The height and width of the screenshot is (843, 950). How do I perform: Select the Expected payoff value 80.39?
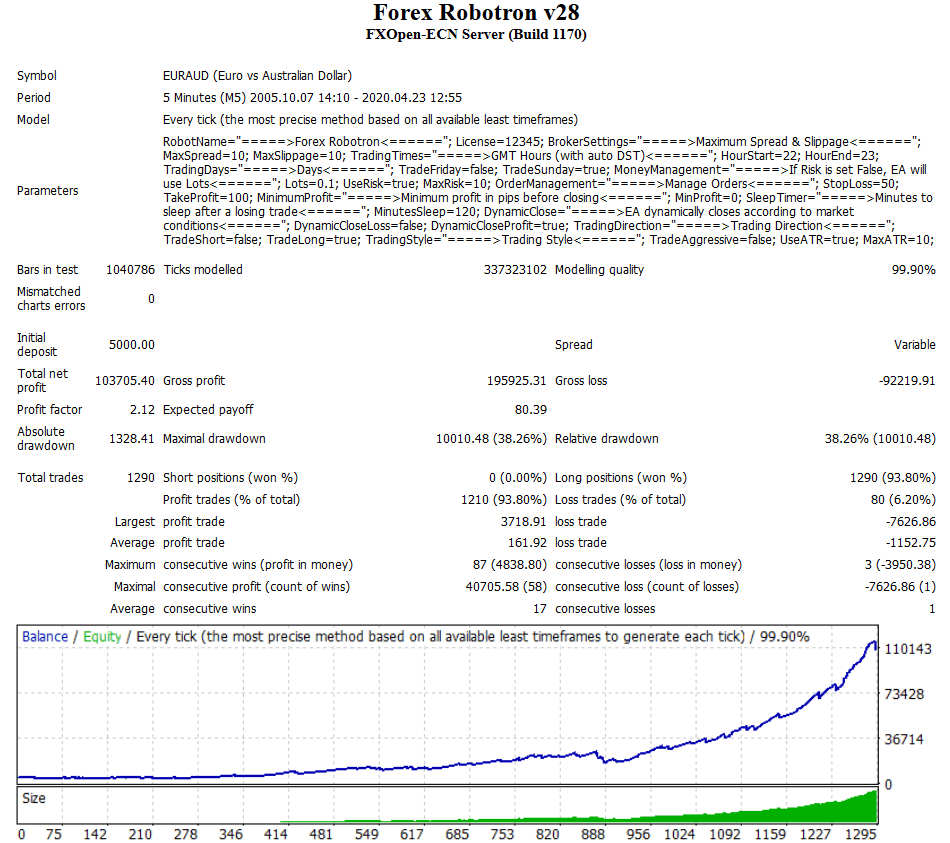coord(530,410)
